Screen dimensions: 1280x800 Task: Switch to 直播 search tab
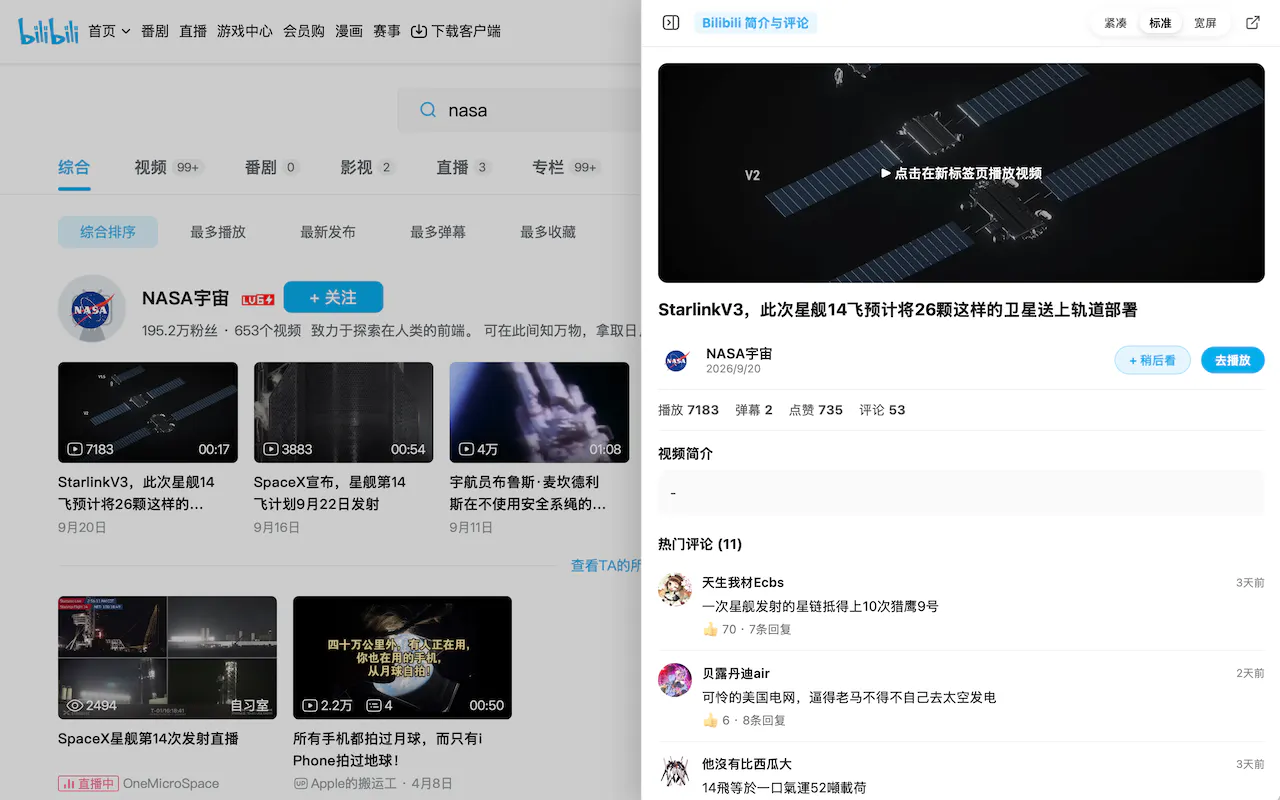point(464,167)
